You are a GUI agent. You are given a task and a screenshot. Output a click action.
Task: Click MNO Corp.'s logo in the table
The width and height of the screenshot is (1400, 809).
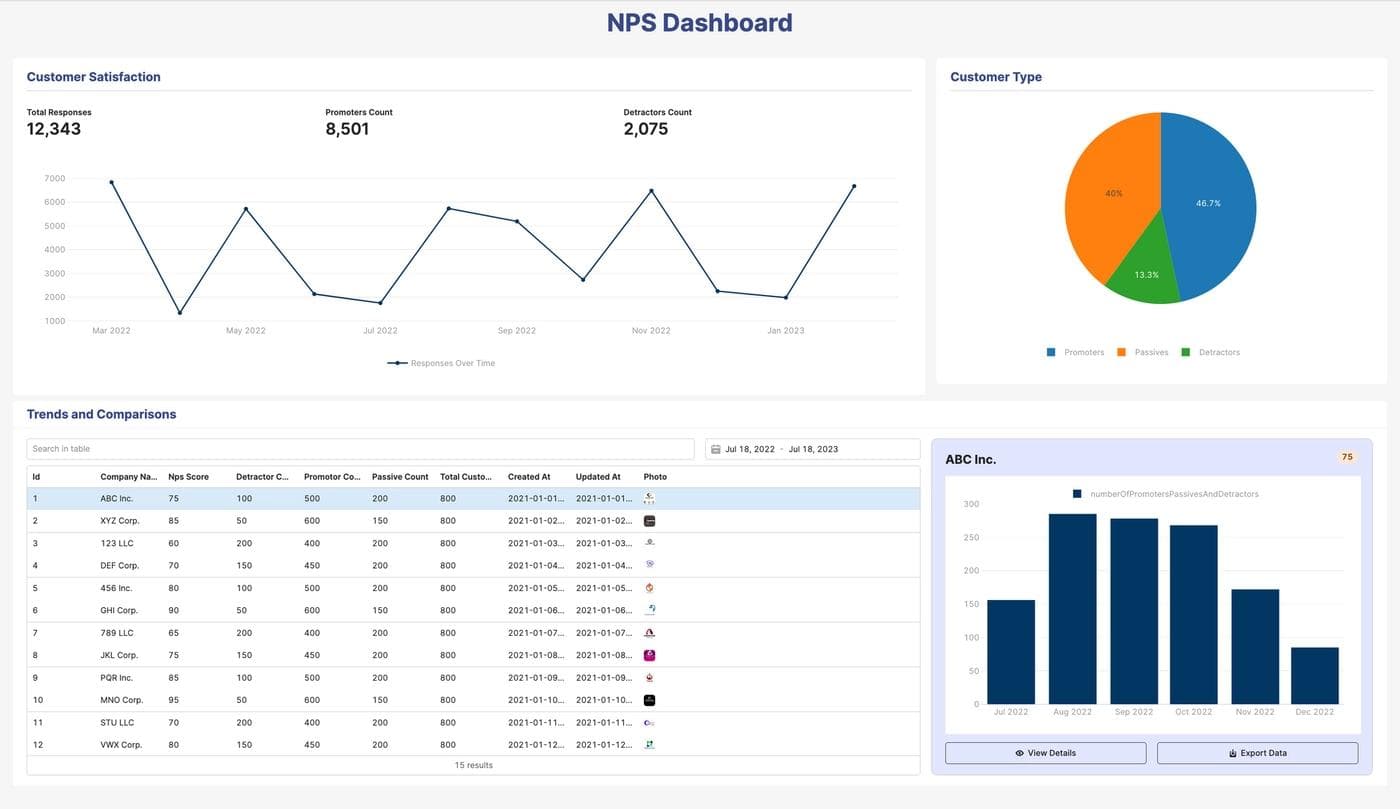click(x=648, y=699)
